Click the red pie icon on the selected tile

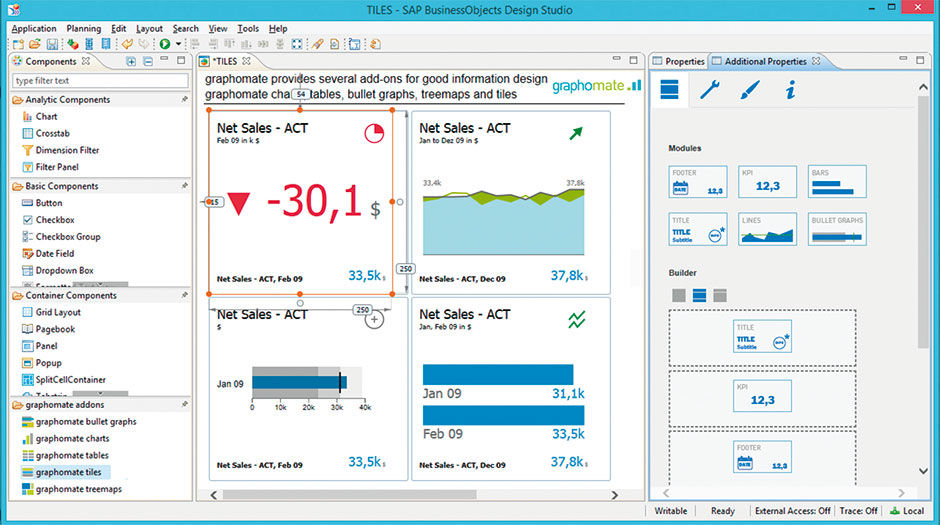pos(374,133)
